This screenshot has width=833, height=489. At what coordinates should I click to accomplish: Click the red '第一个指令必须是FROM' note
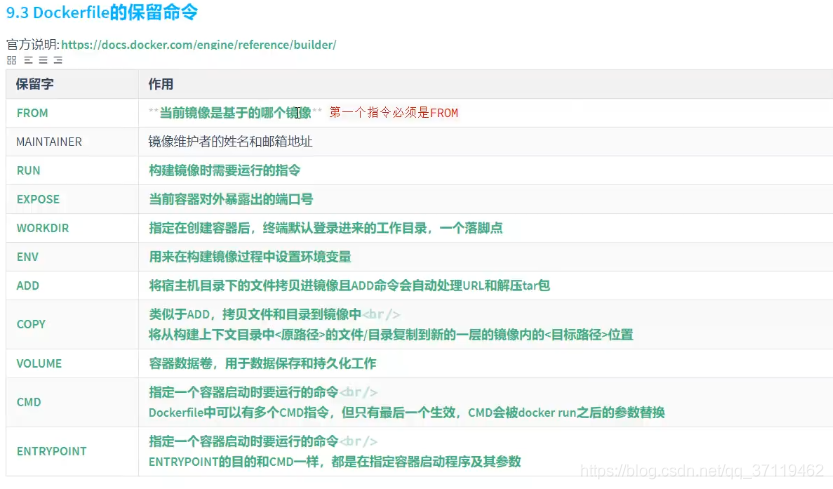[x=394, y=113]
